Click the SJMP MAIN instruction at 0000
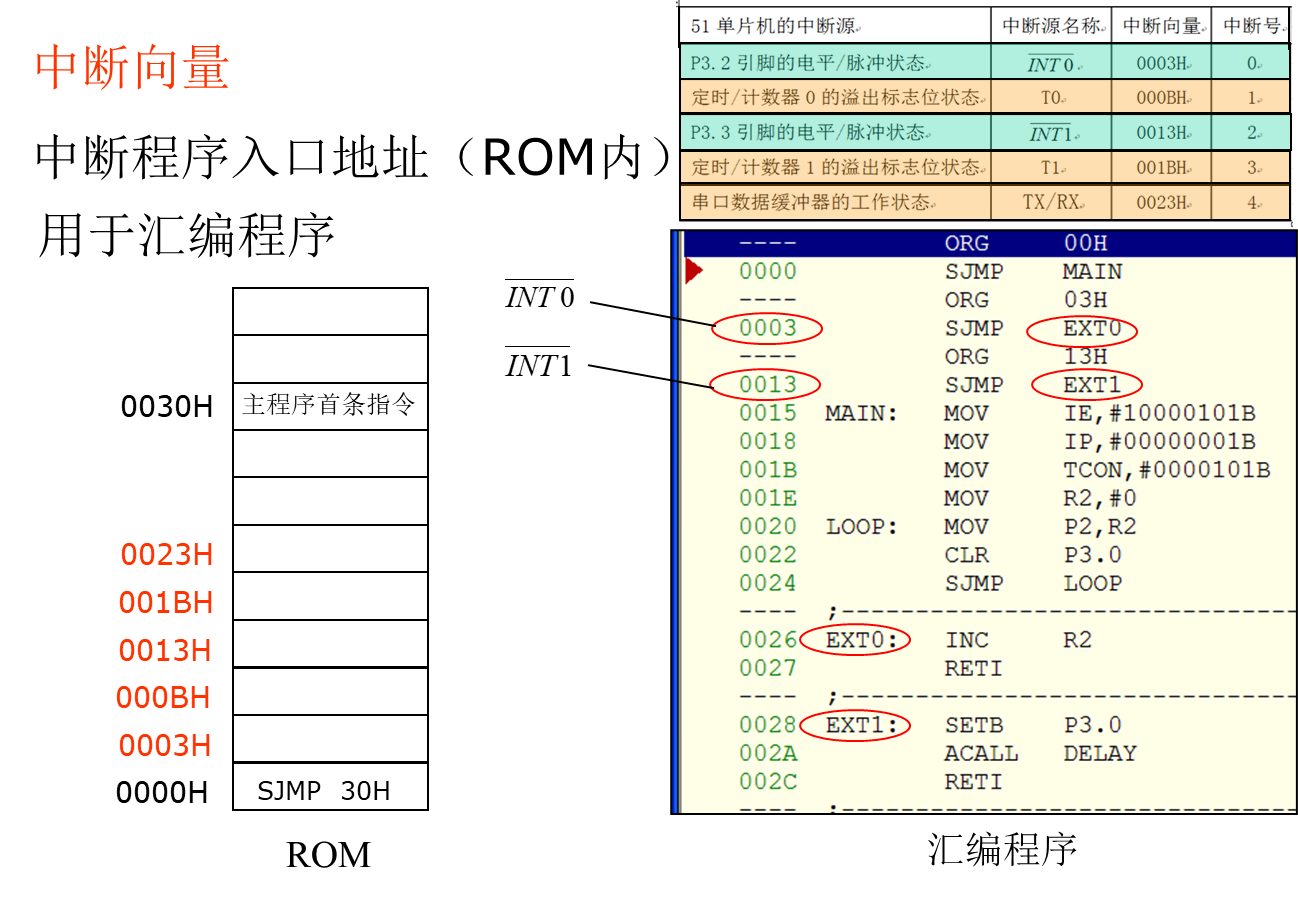This screenshot has width=1298, height=899. pos(1033,271)
